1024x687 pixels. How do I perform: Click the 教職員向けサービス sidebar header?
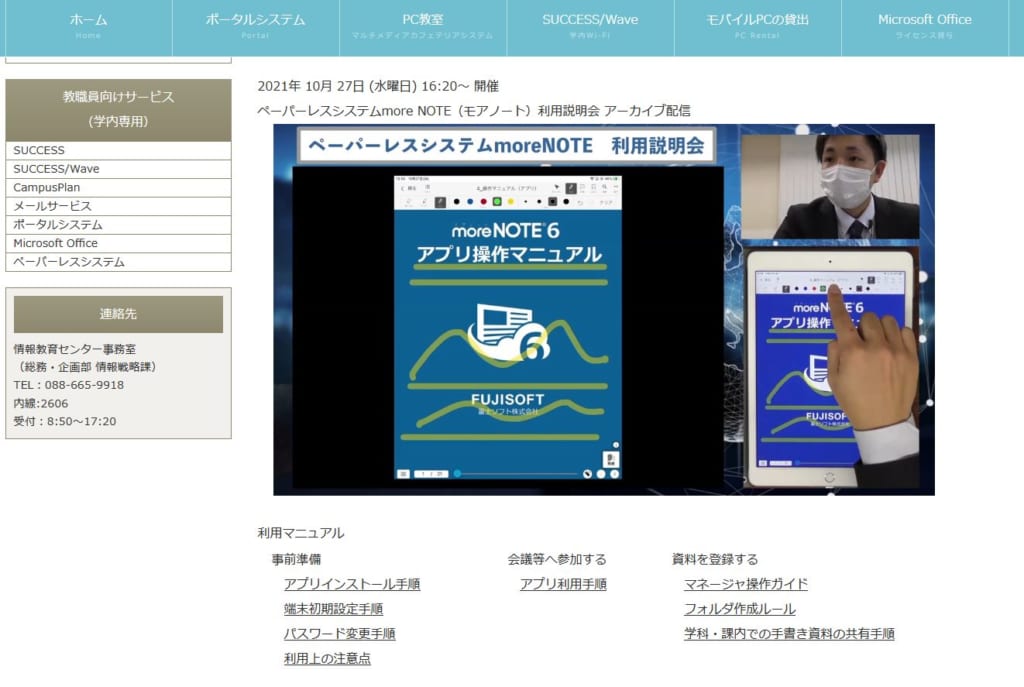(118, 110)
